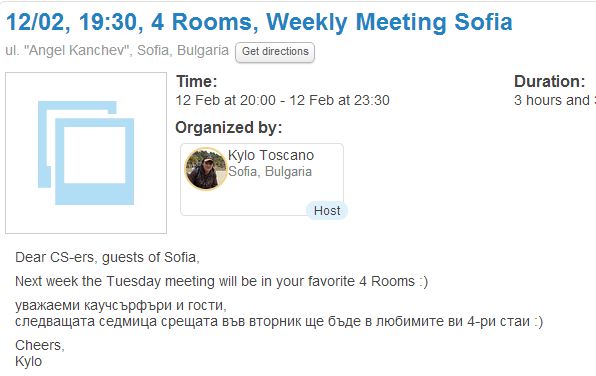The height and width of the screenshot is (376, 596).
Task: Click the Time: heading
Action: click(x=197, y=81)
